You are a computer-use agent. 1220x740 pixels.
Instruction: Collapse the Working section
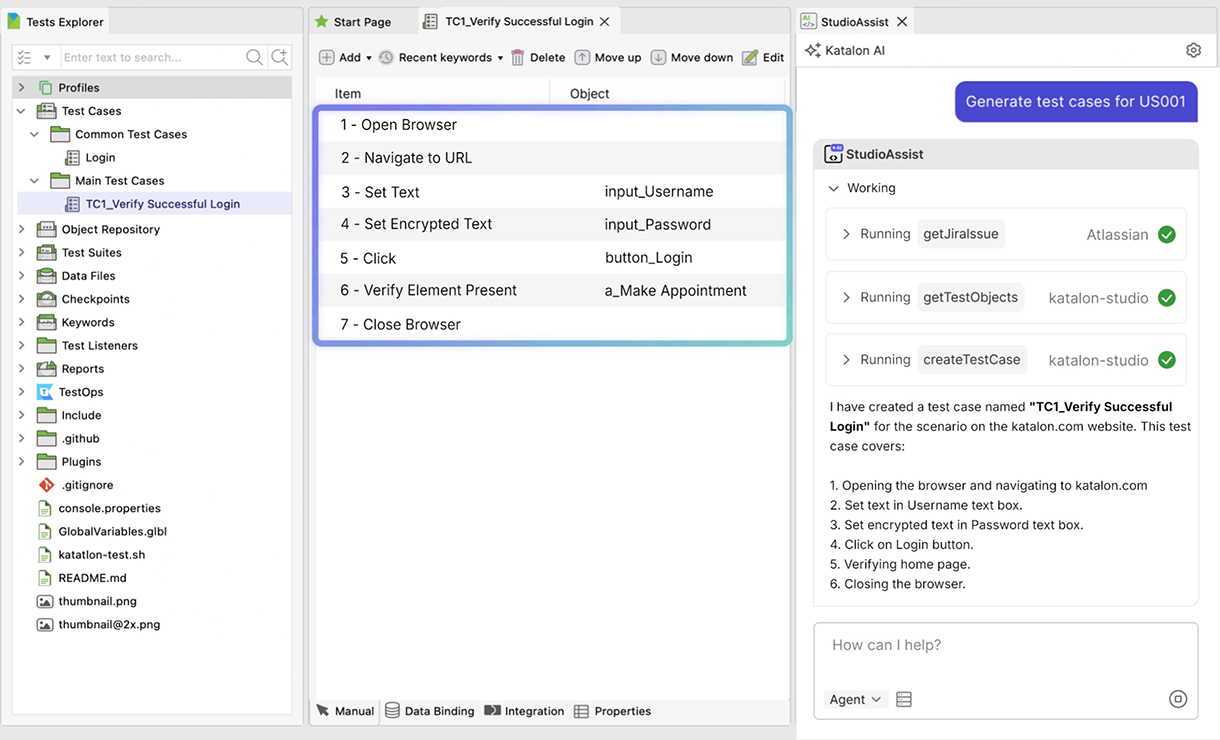(x=834, y=188)
